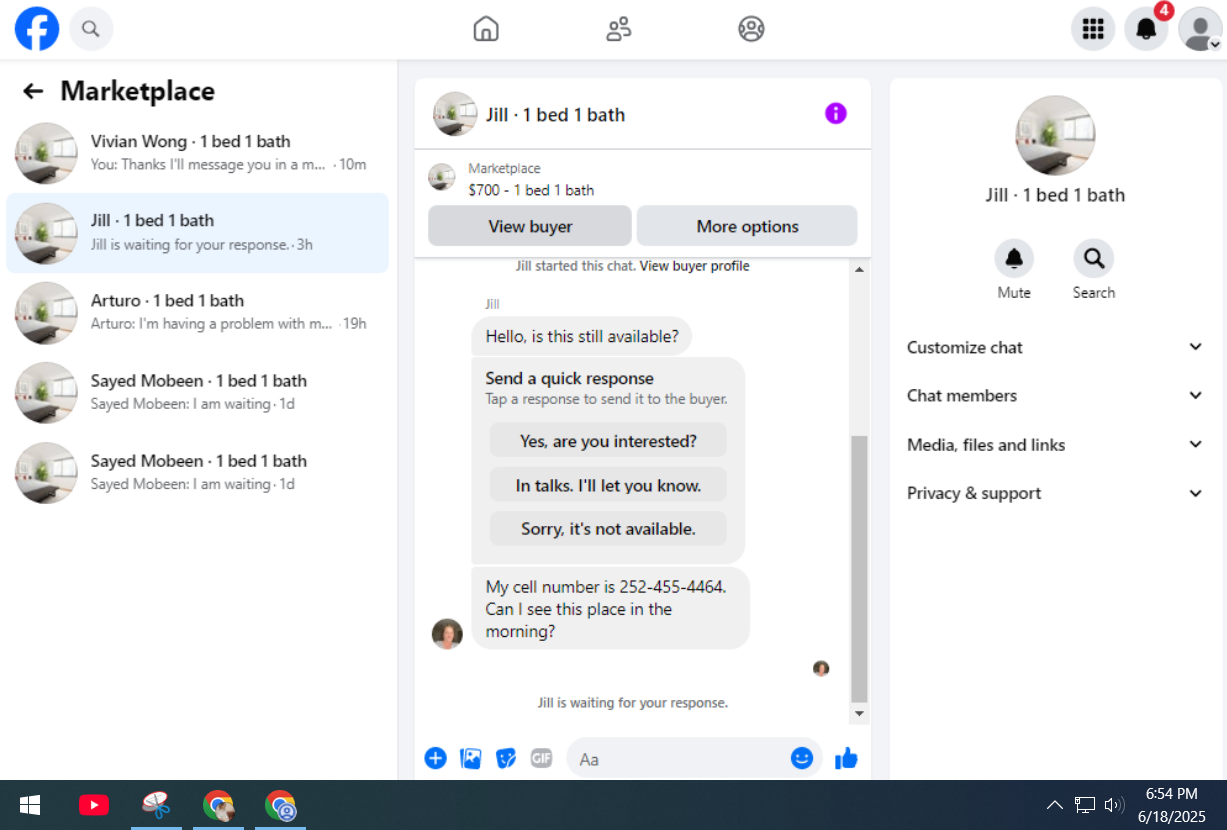Image resolution: width=1227 pixels, height=830 pixels.
Task: Click the seen-by small avatar indicator
Action: [x=821, y=668]
